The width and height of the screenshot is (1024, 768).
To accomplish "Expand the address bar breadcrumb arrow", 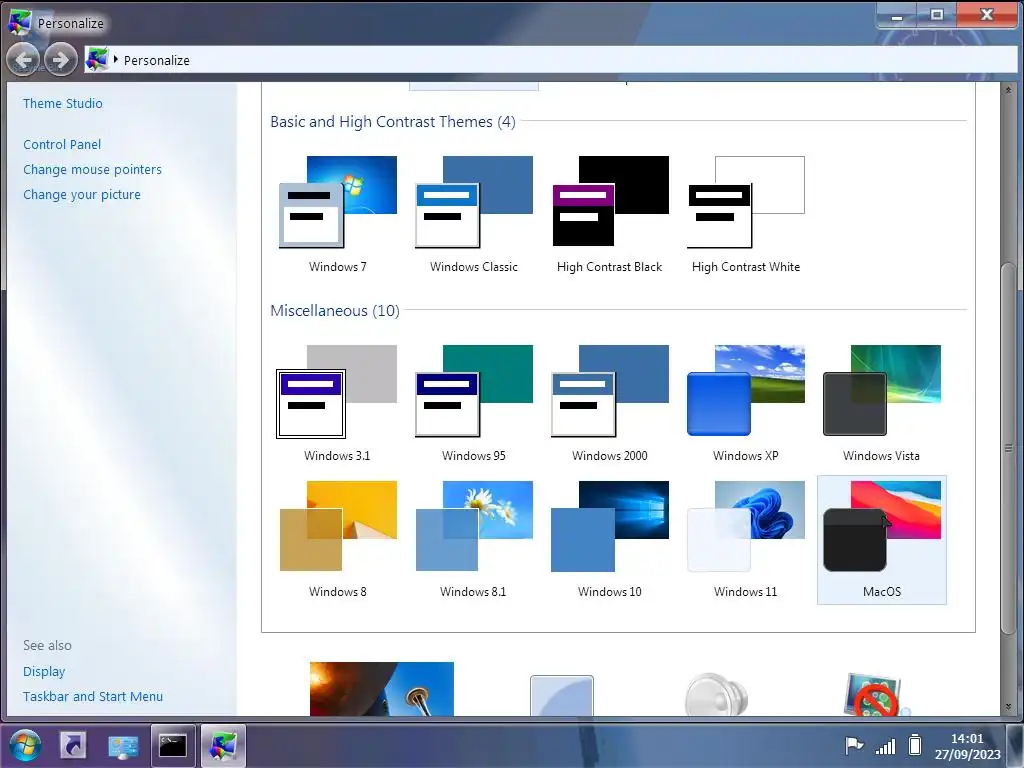I will [116, 59].
